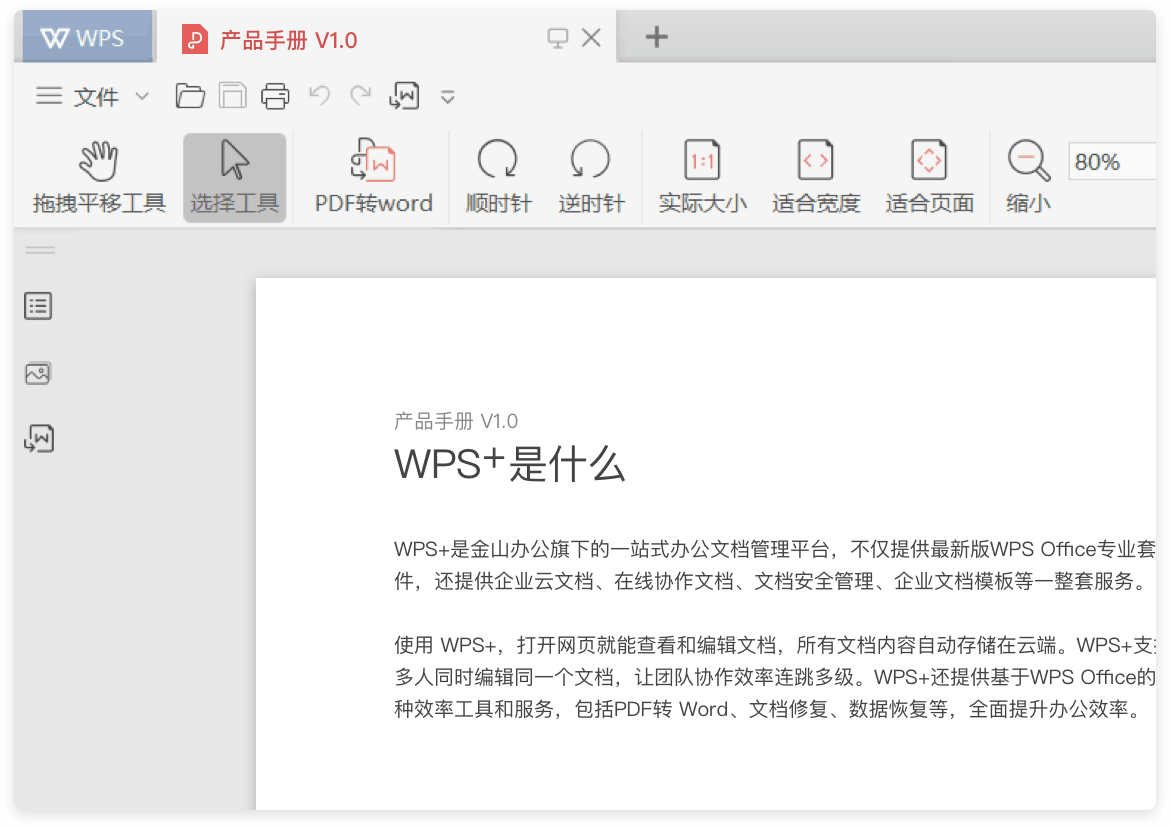Rotate the page clockwise with 顺时针

point(498,177)
